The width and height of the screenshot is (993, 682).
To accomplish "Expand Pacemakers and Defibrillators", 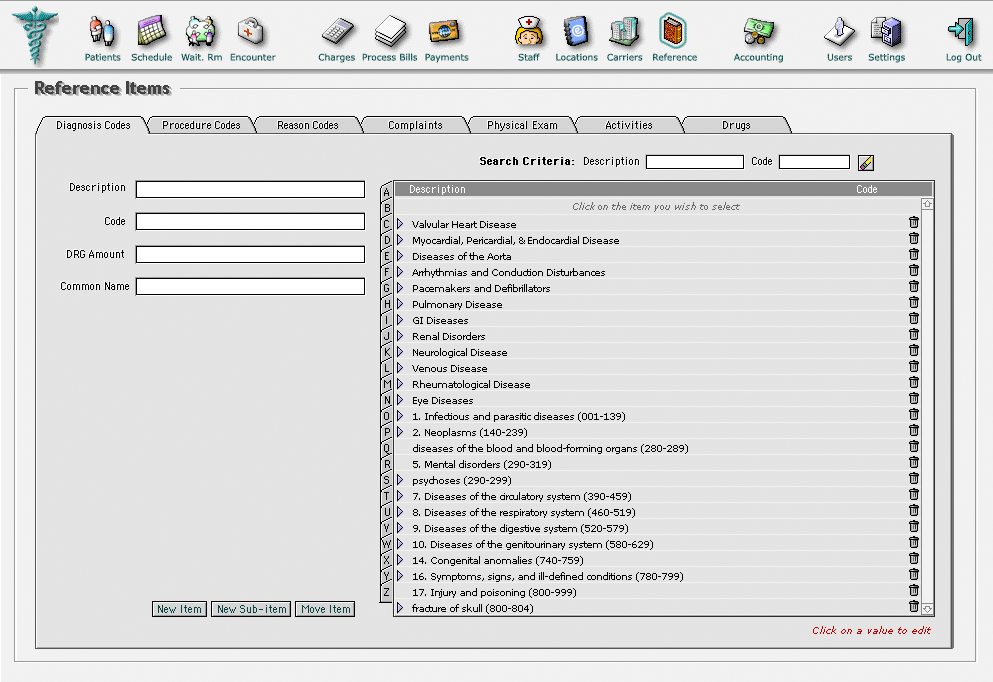I will pos(400,287).
